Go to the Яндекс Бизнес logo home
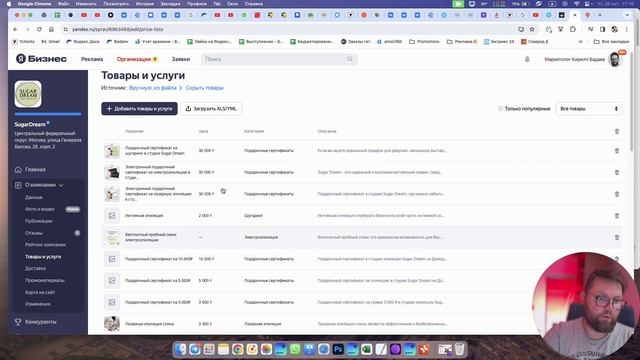Screen dimensions: 640x360 pyautogui.click(x=41, y=59)
